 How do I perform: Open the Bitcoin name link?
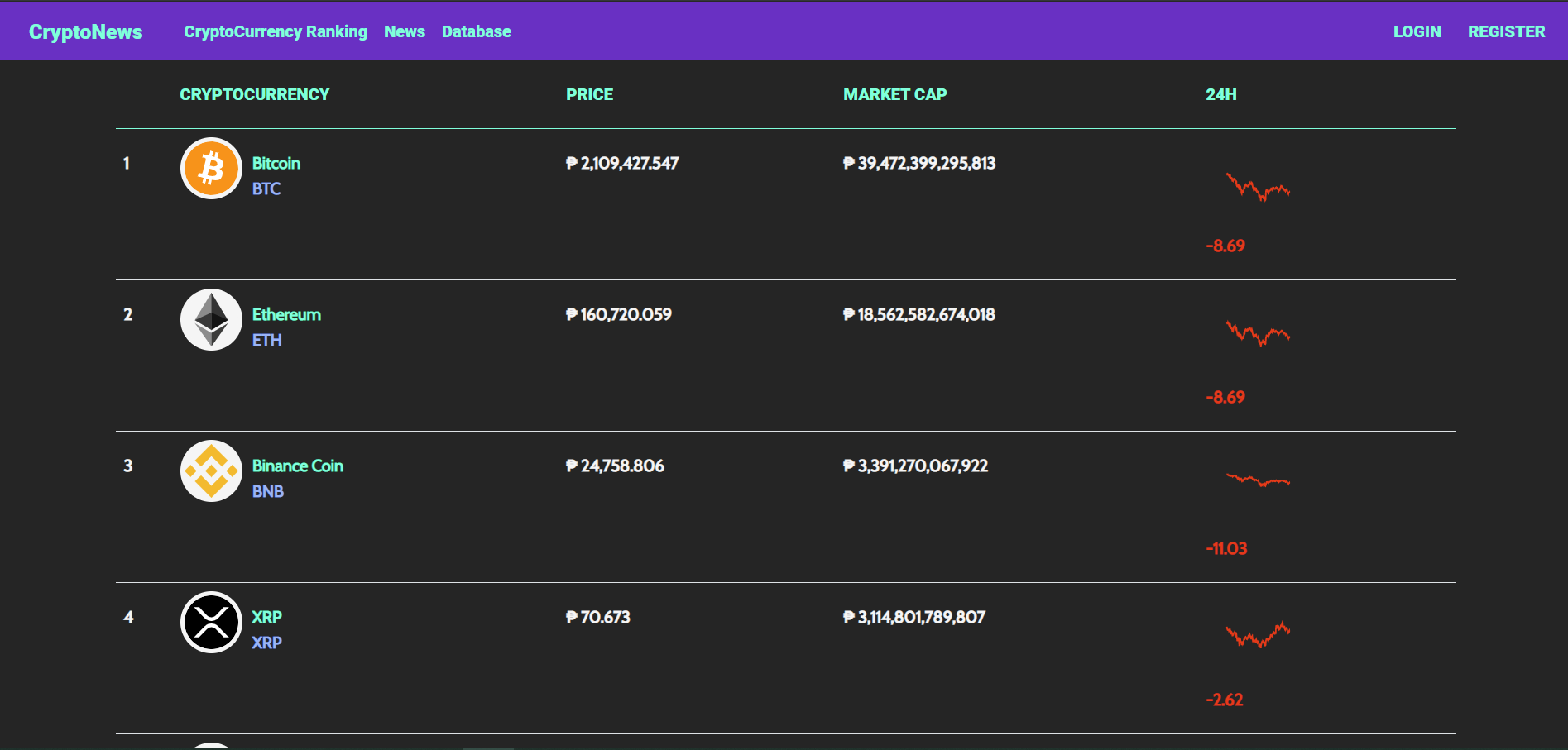click(276, 163)
